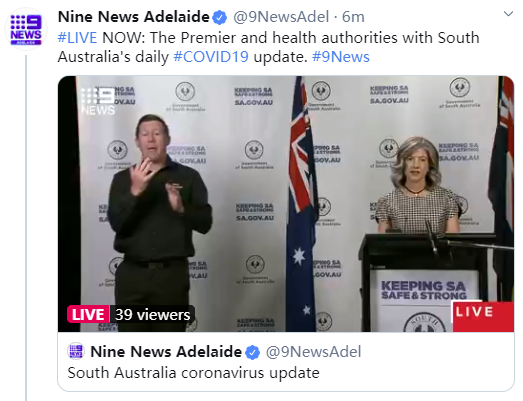
Task: Click the verified badge beside the tweet author
Action: 219,18
